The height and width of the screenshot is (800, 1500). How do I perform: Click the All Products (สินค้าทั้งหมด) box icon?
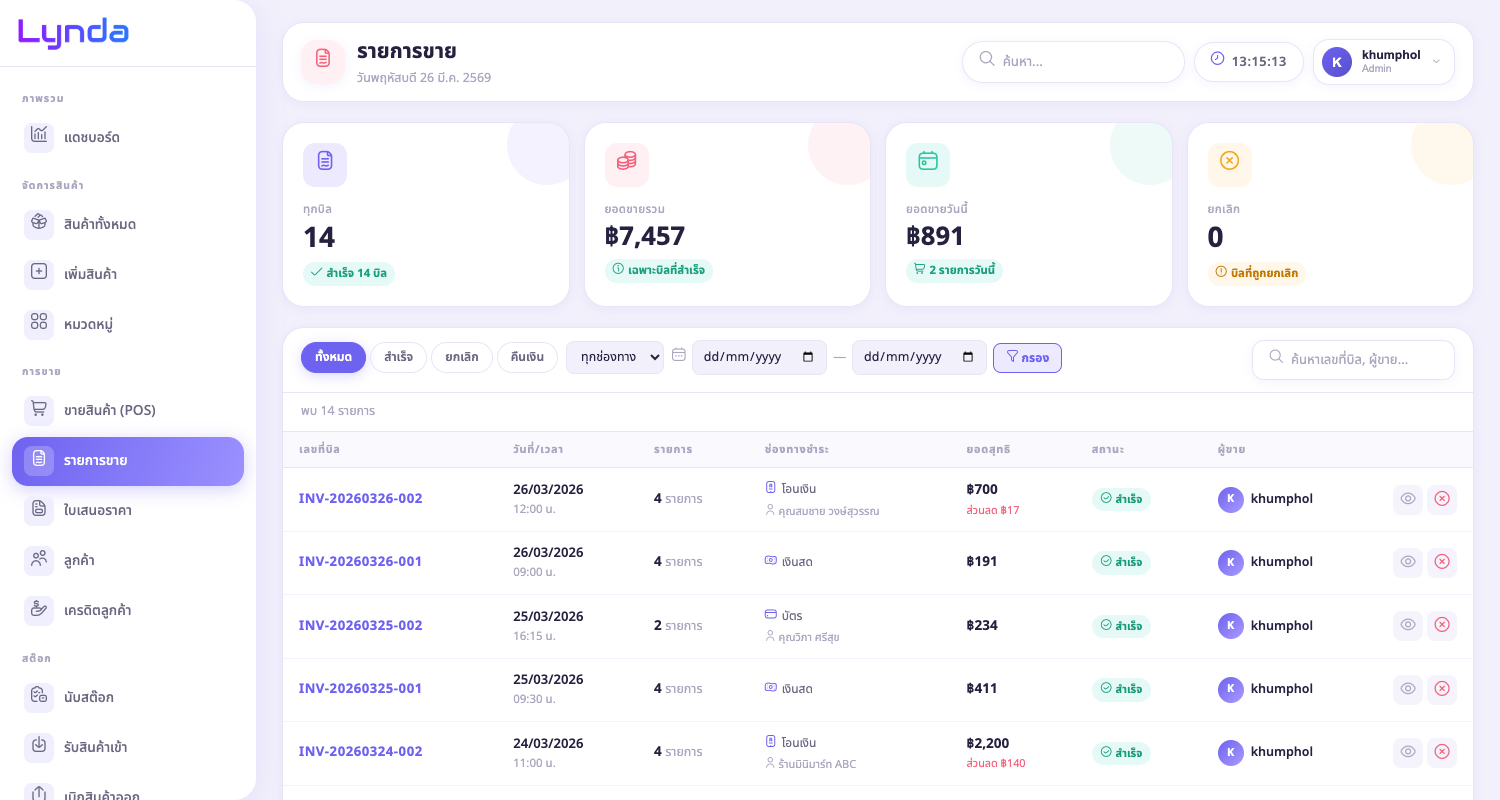tap(39, 224)
